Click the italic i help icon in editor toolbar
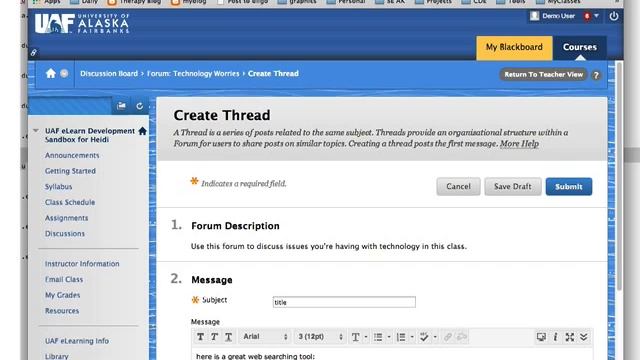The height and width of the screenshot is (360, 640). coord(555,337)
